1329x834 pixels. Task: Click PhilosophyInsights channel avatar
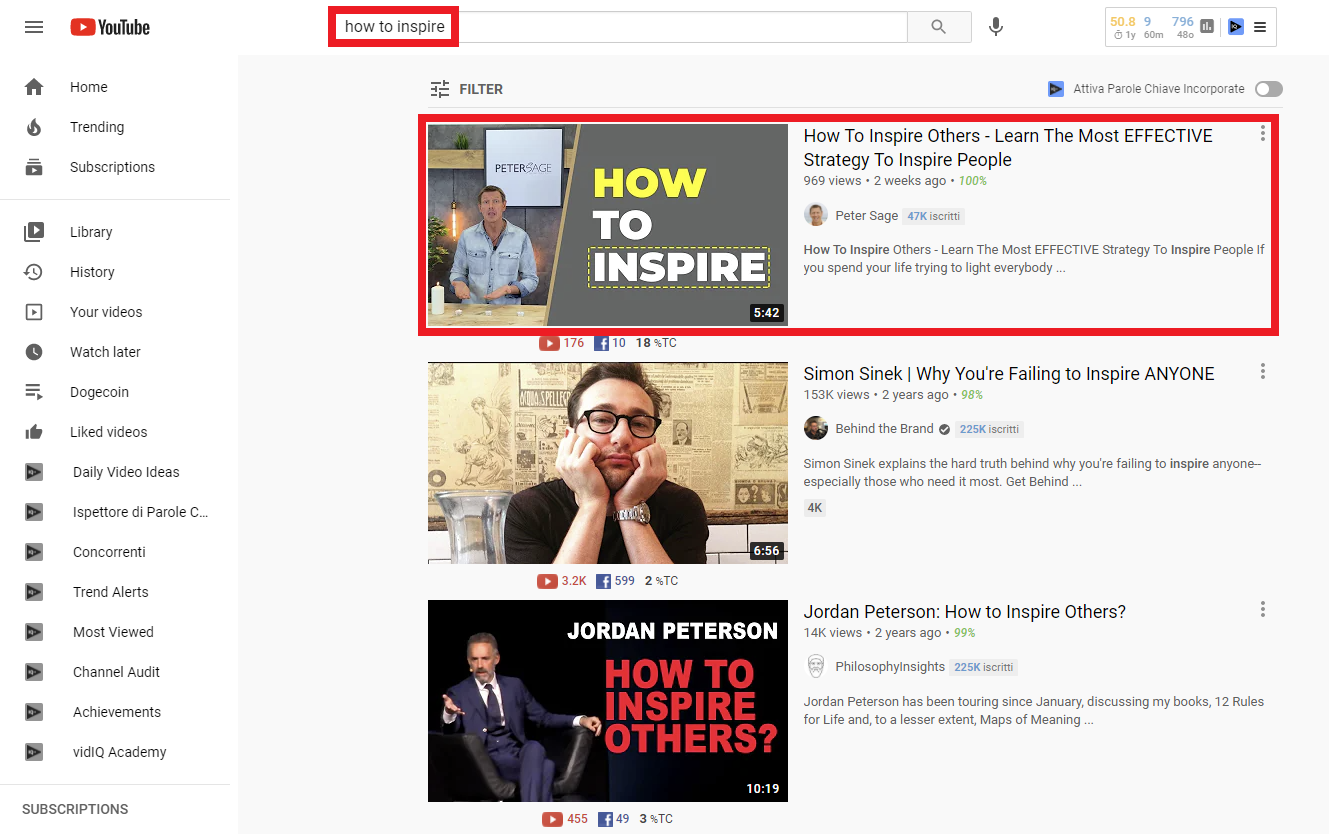click(x=816, y=666)
